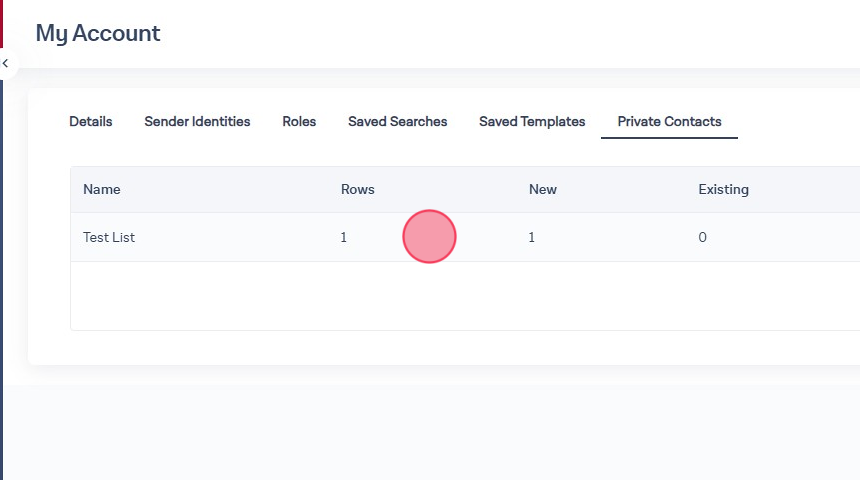The width and height of the screenshot is (860, 480).
Task: Click the dark blue sidebar strip
Action: coord(1,300)
